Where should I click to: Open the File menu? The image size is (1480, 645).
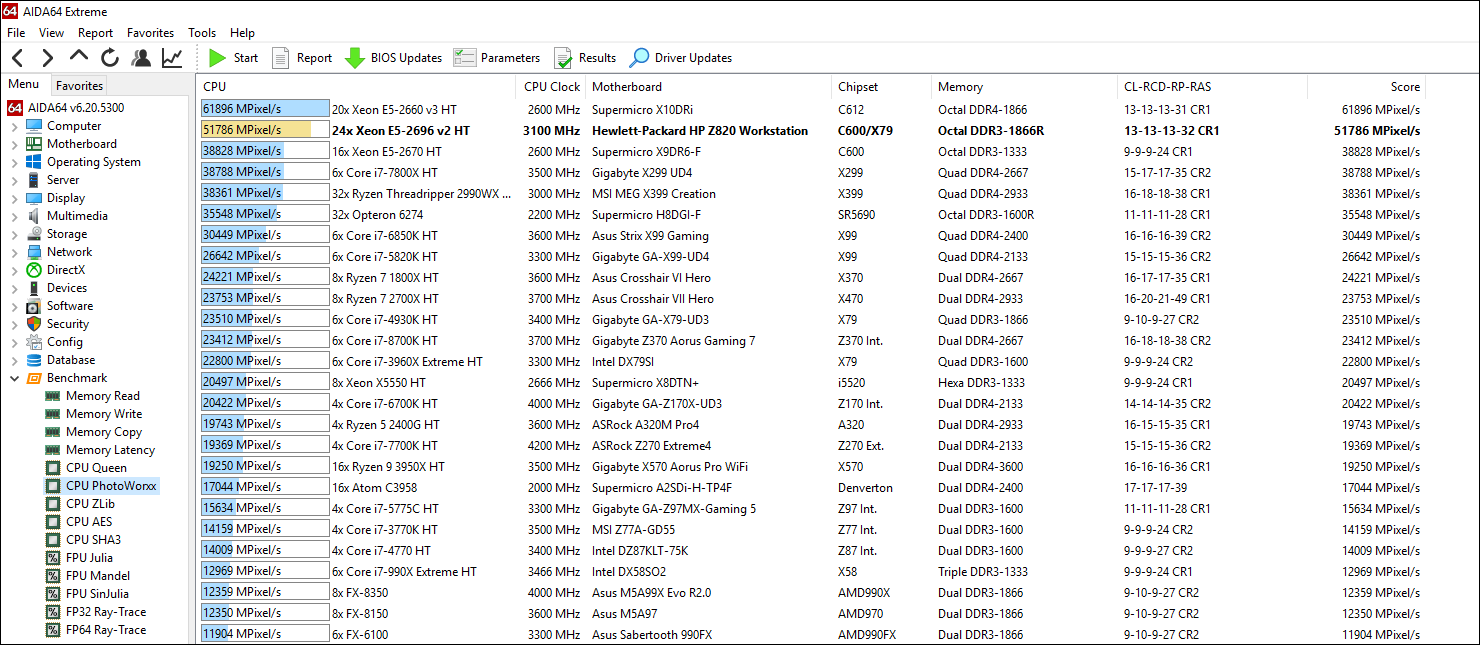pyautogui.click(x=16, y=33)
